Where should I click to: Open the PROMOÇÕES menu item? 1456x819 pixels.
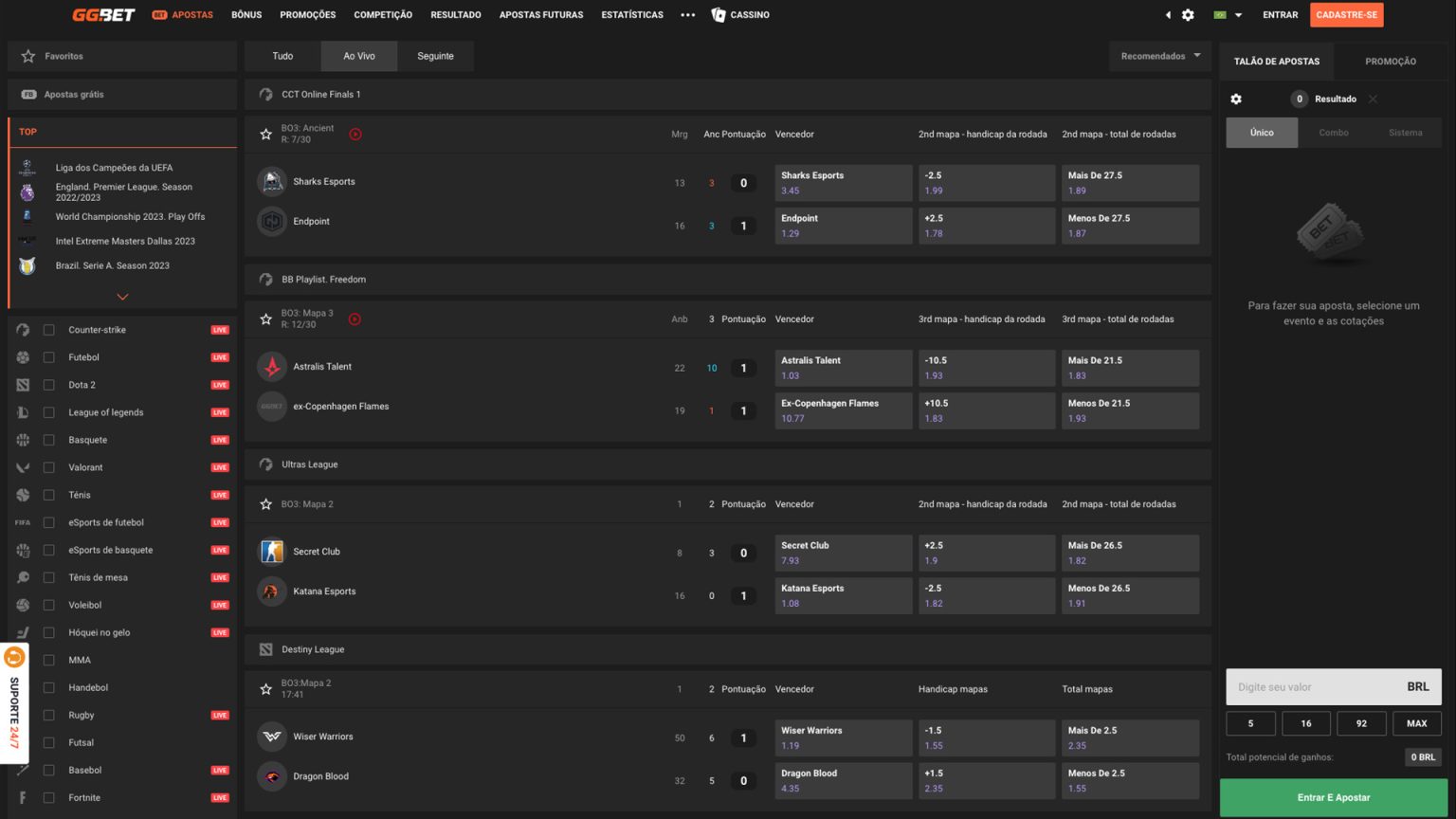tap(307, 15)
